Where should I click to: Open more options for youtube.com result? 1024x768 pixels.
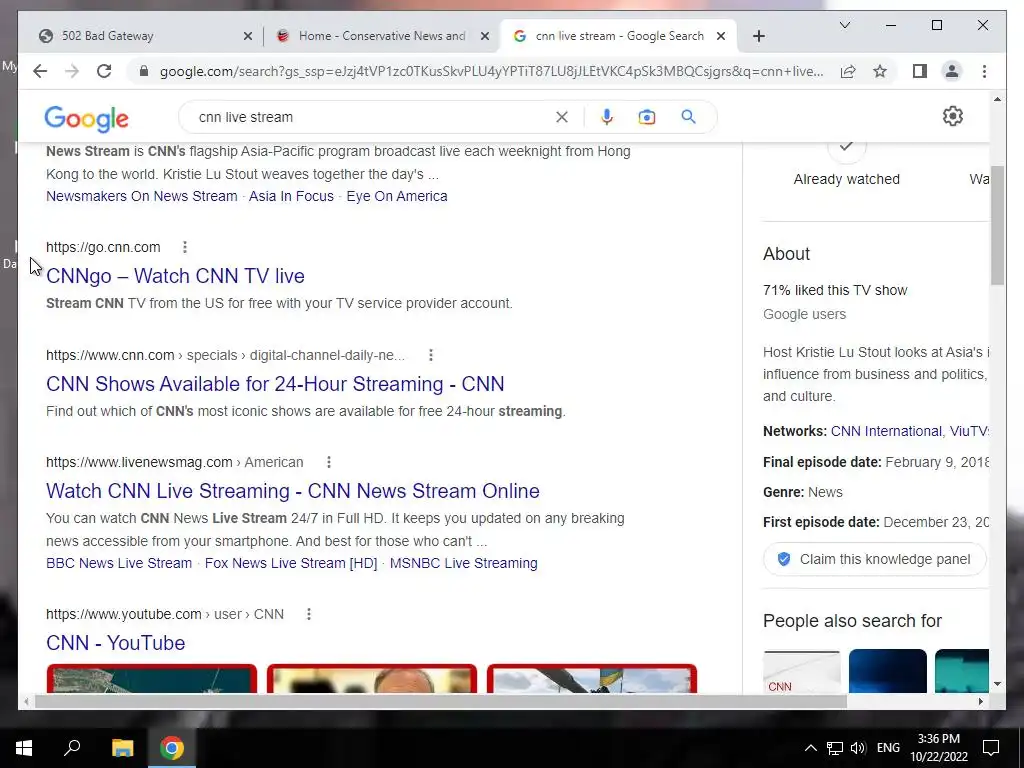[x=308, y=615]
